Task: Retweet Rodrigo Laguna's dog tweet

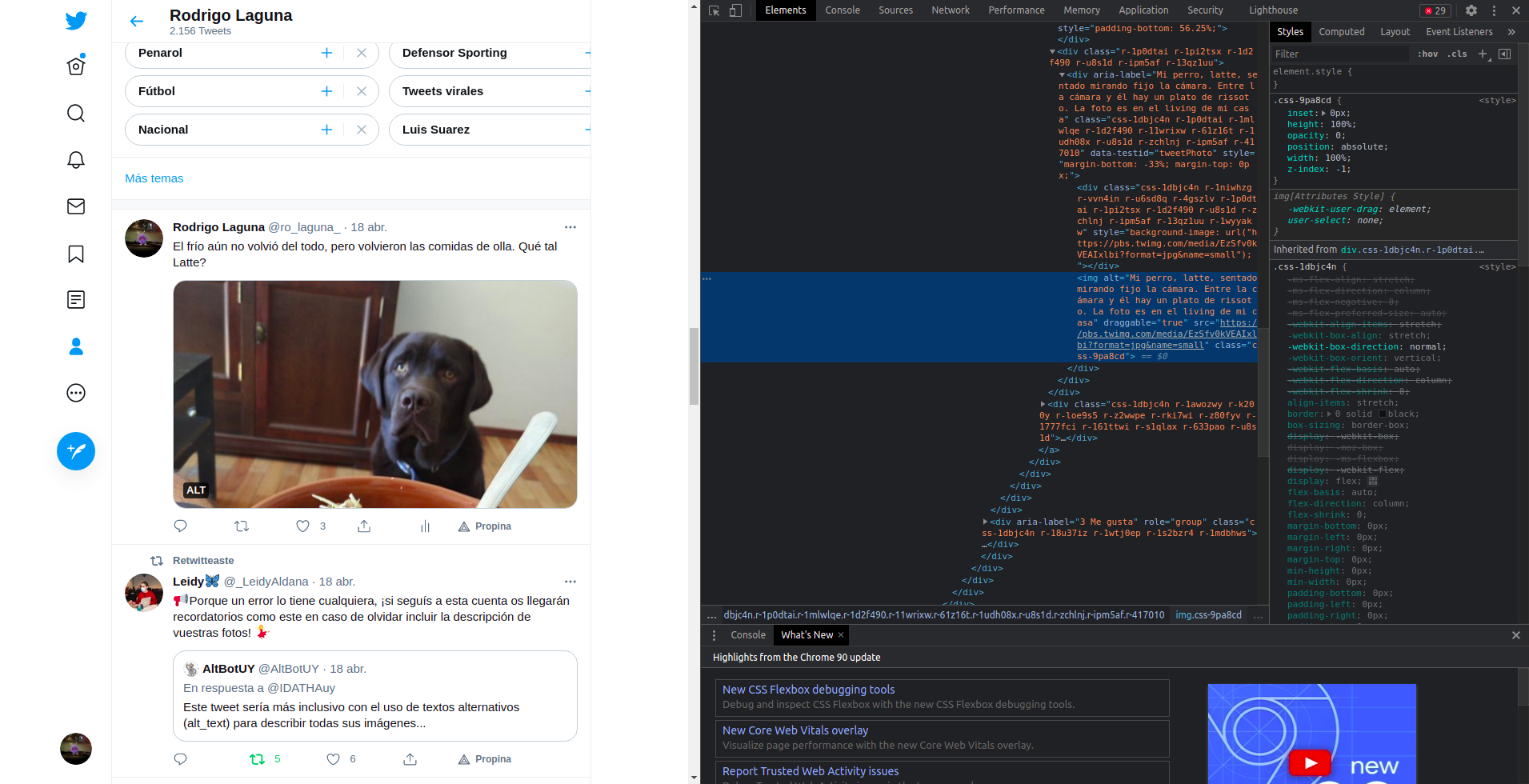Action: [x=242, y=526]
